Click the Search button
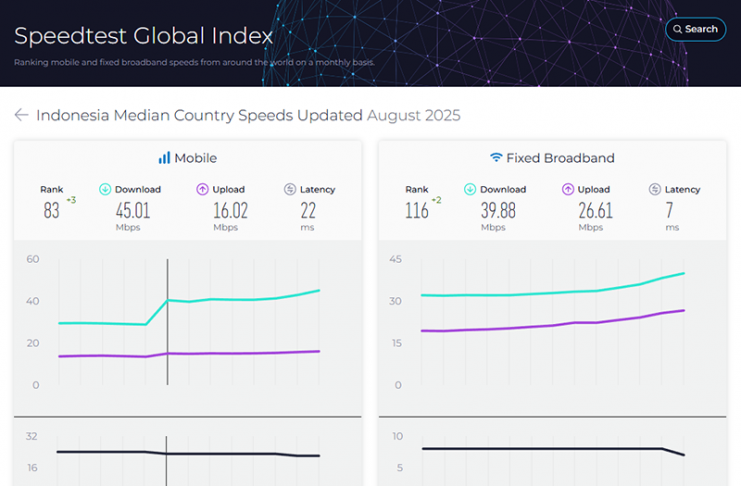 695,29
